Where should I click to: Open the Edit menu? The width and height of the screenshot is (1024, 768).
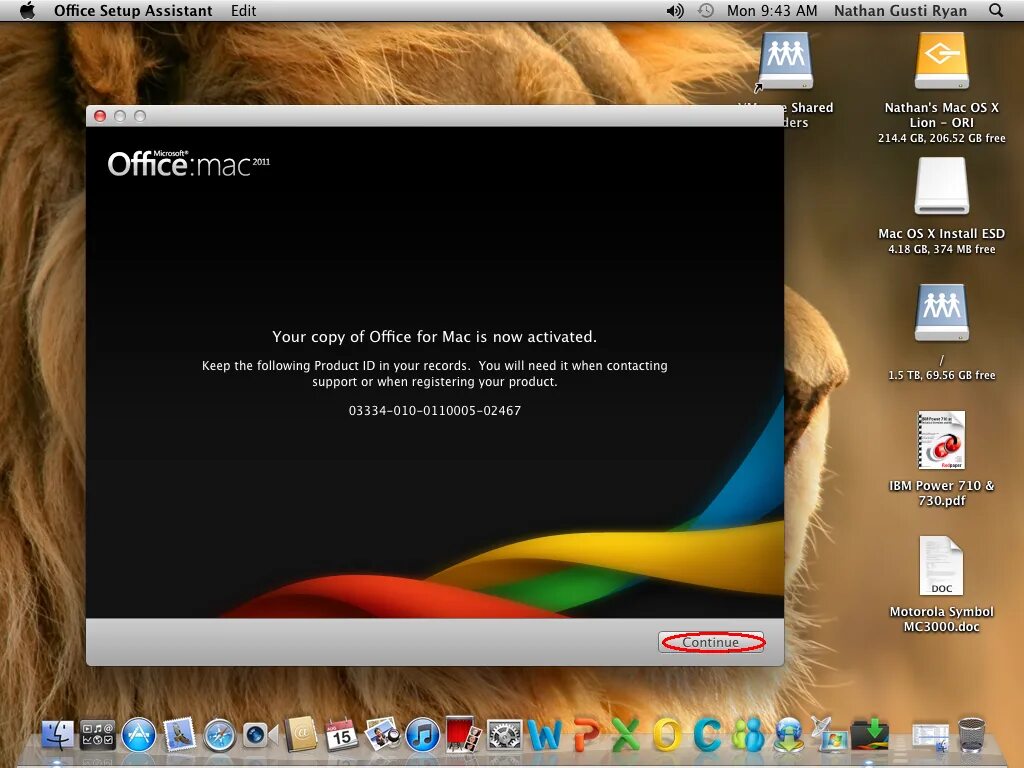[x=244, y=10]
